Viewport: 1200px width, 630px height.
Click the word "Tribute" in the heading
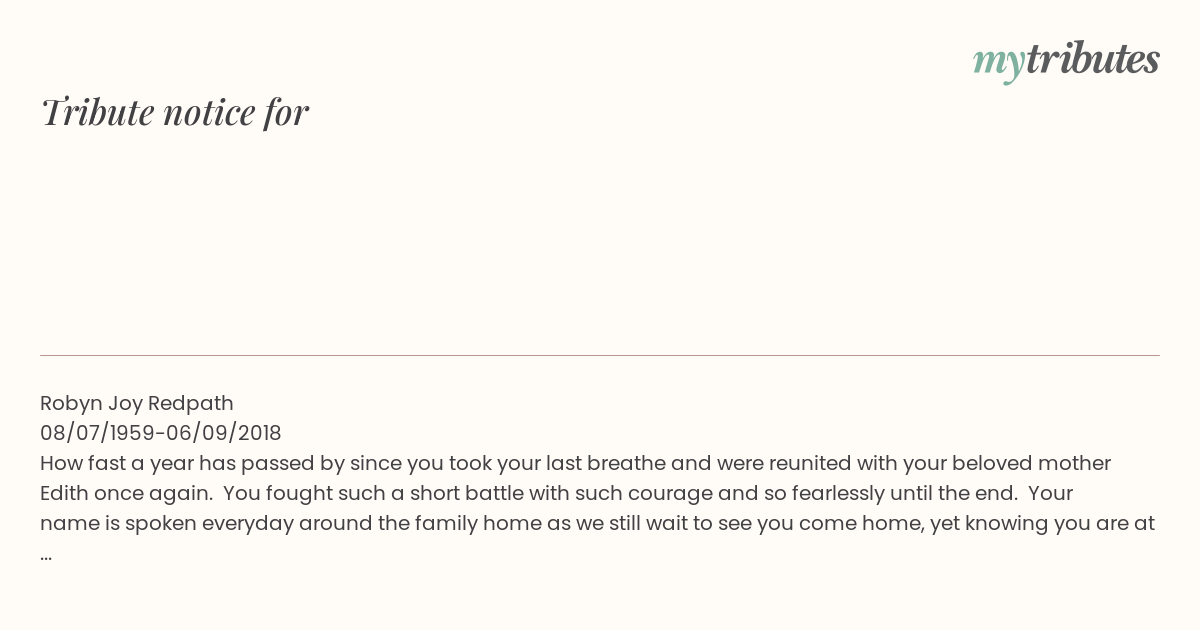97,113
